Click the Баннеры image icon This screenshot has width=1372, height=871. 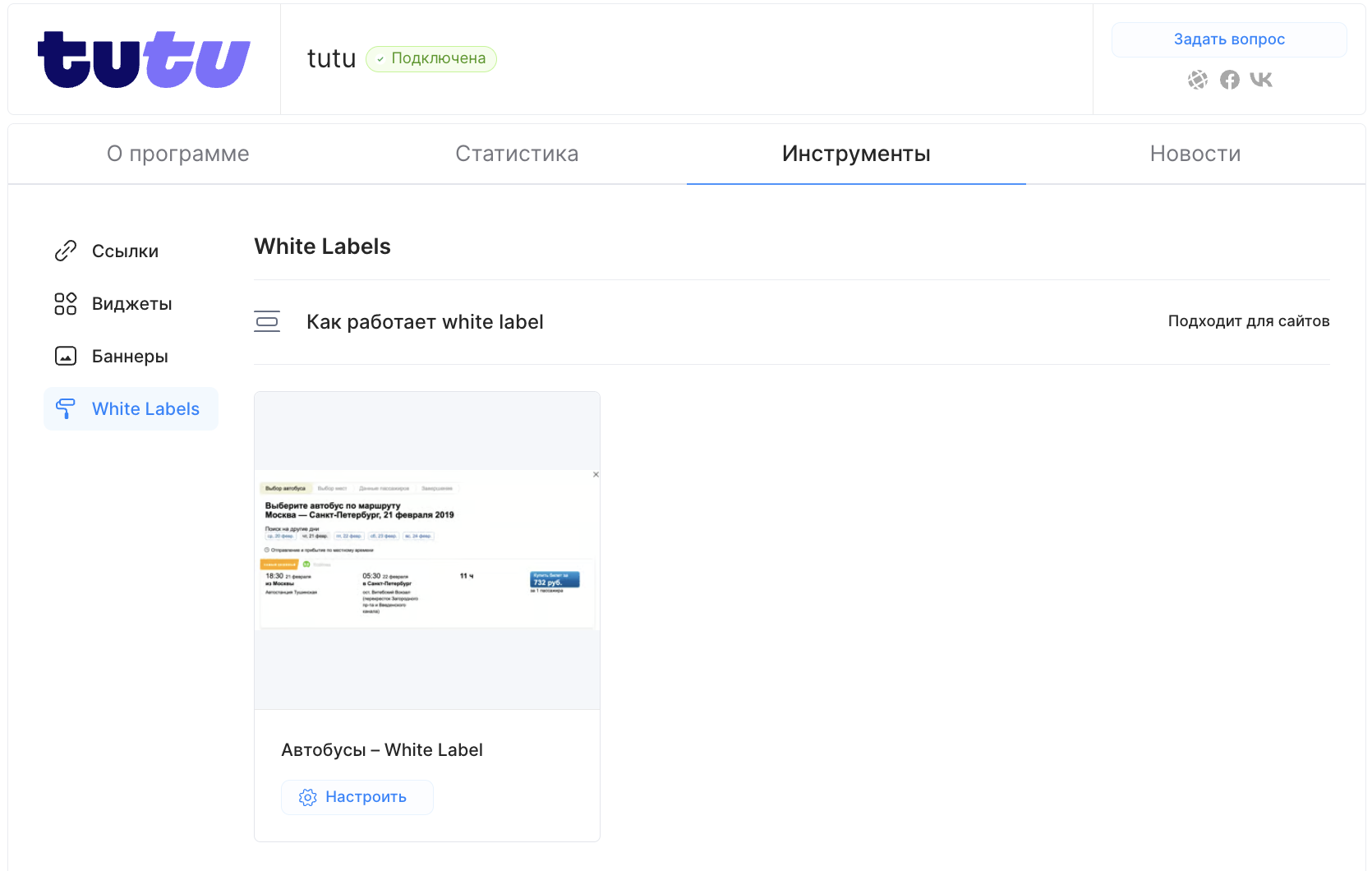tap(66, 356)
